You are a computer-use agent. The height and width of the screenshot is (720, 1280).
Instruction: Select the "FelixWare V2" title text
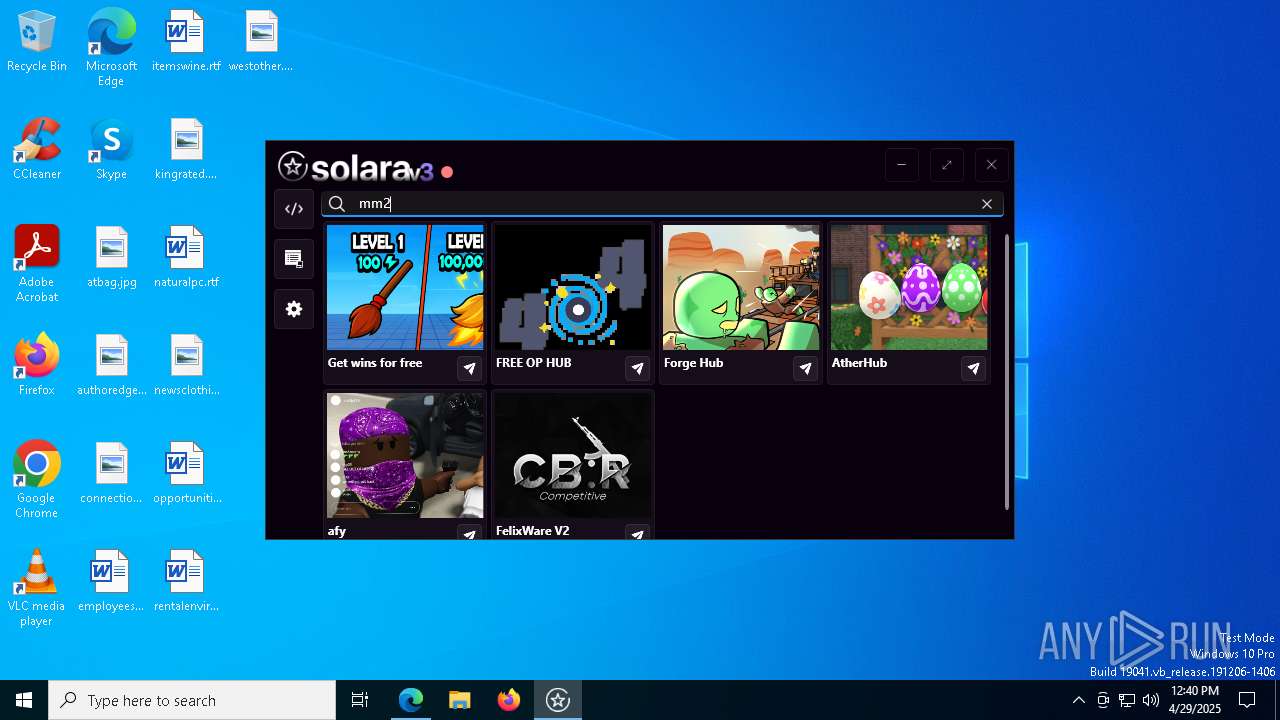(532, 531)
